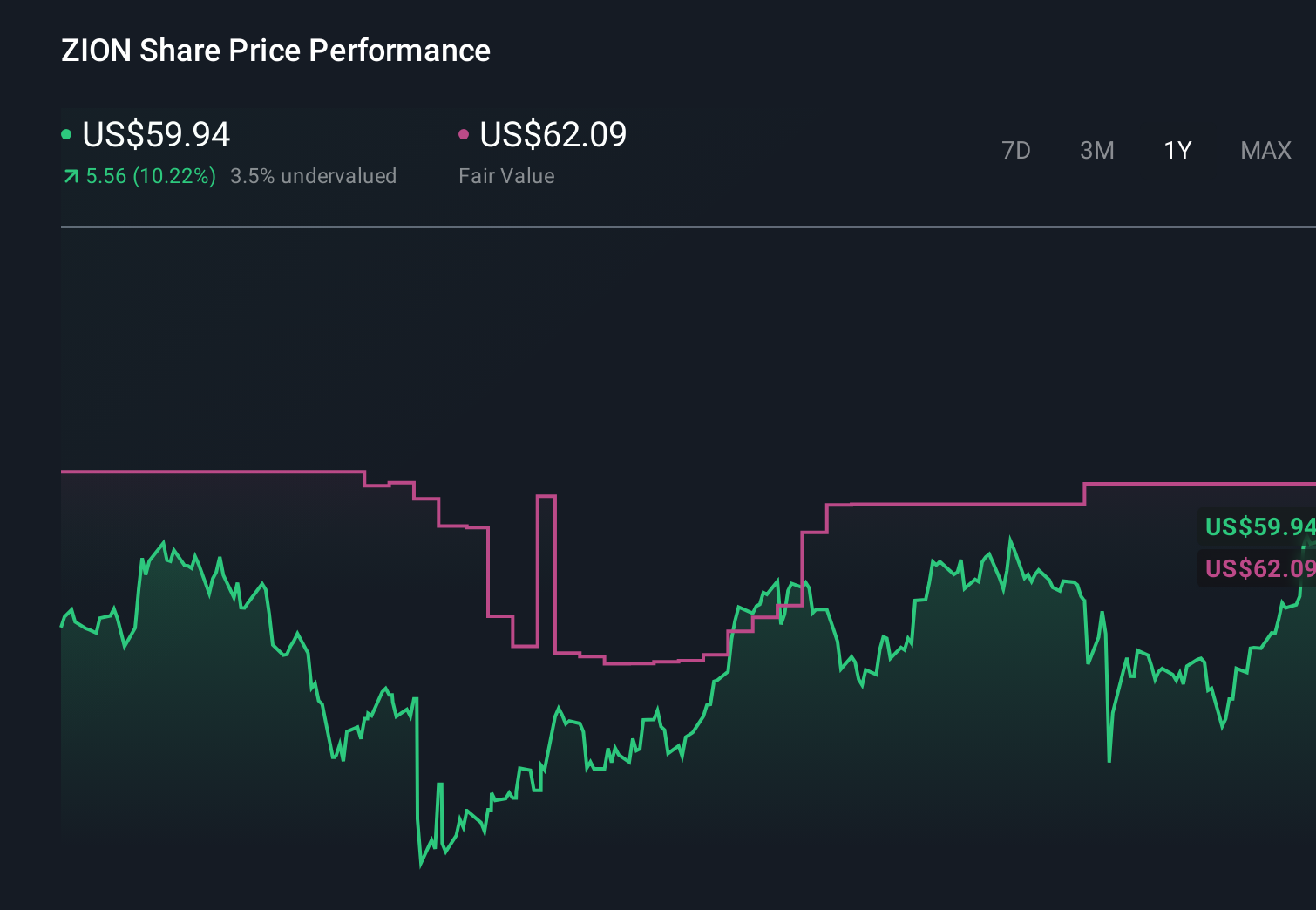Expand the 3M time range view

[x=1096, y=150]
